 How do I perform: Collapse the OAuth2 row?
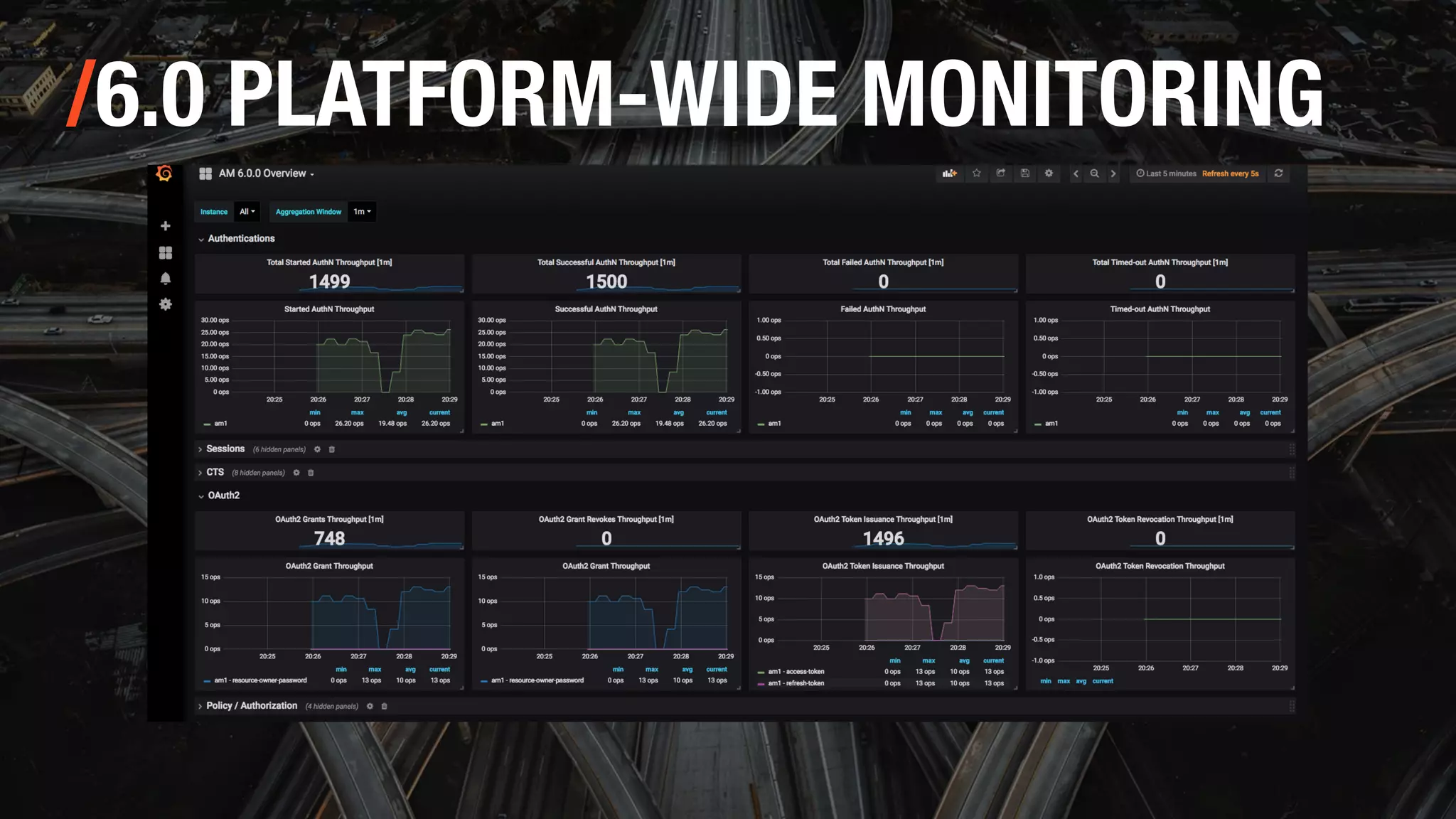tap(219, 496)
